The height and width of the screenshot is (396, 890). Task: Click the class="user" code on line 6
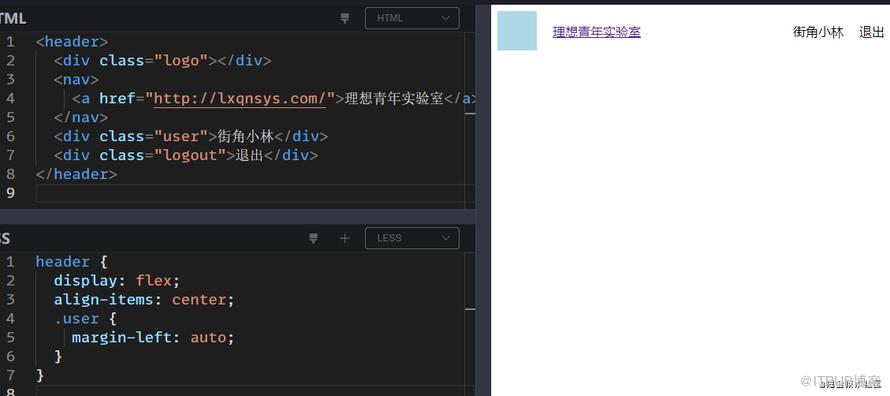click(154, 136)
